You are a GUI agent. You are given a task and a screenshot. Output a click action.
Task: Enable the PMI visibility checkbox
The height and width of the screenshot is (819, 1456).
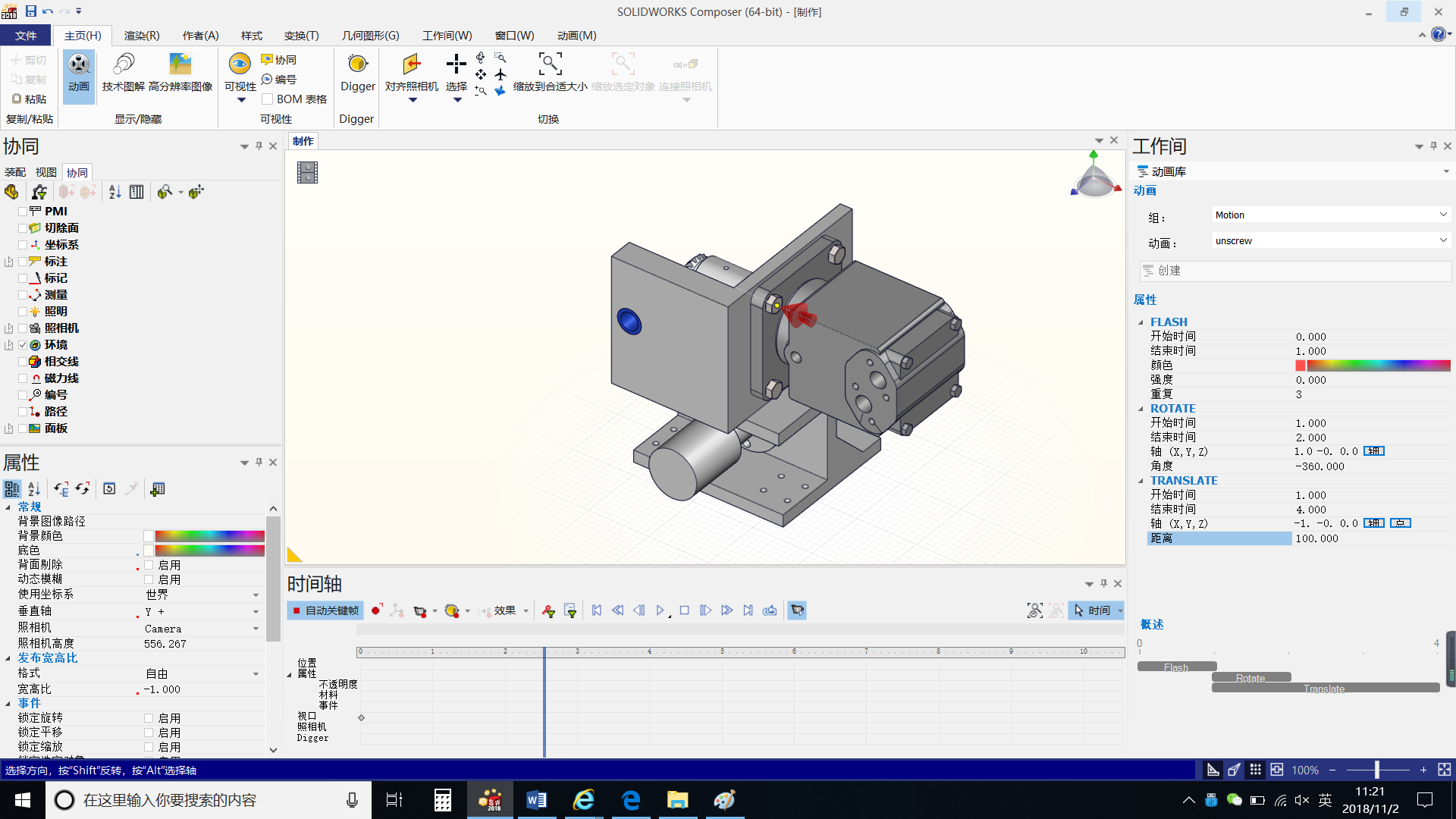[x=24, y=211]
